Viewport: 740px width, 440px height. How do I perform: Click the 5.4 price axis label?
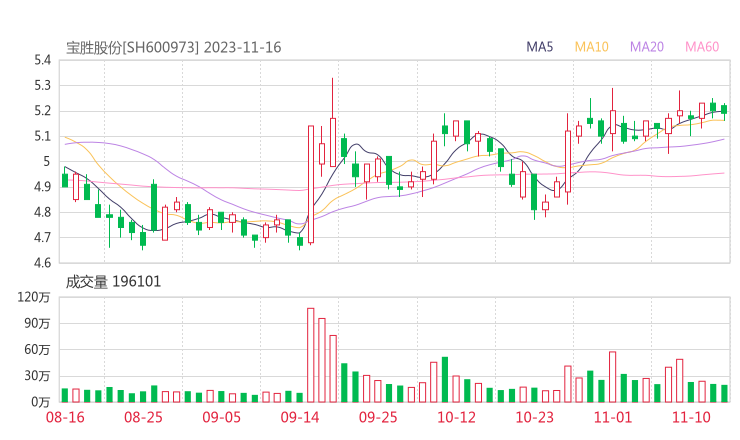(42, 60)
